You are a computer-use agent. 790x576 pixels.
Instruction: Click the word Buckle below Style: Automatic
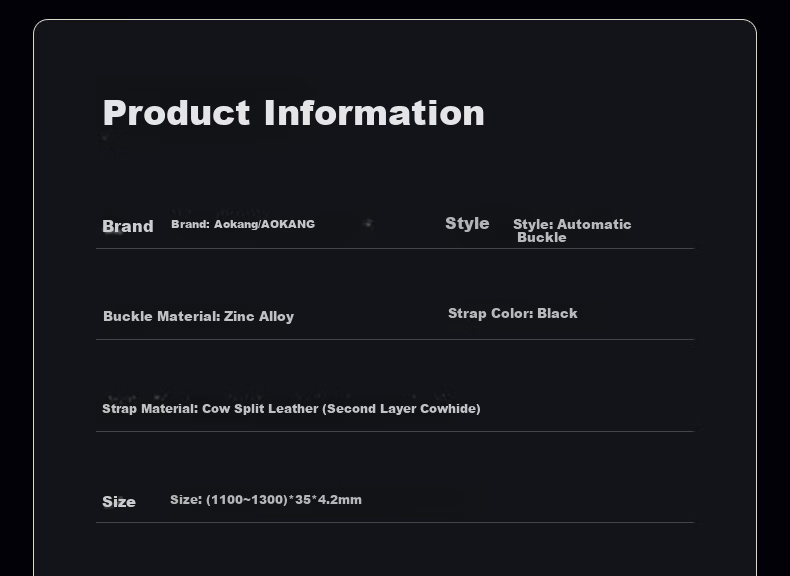click(x=542, y=237)
